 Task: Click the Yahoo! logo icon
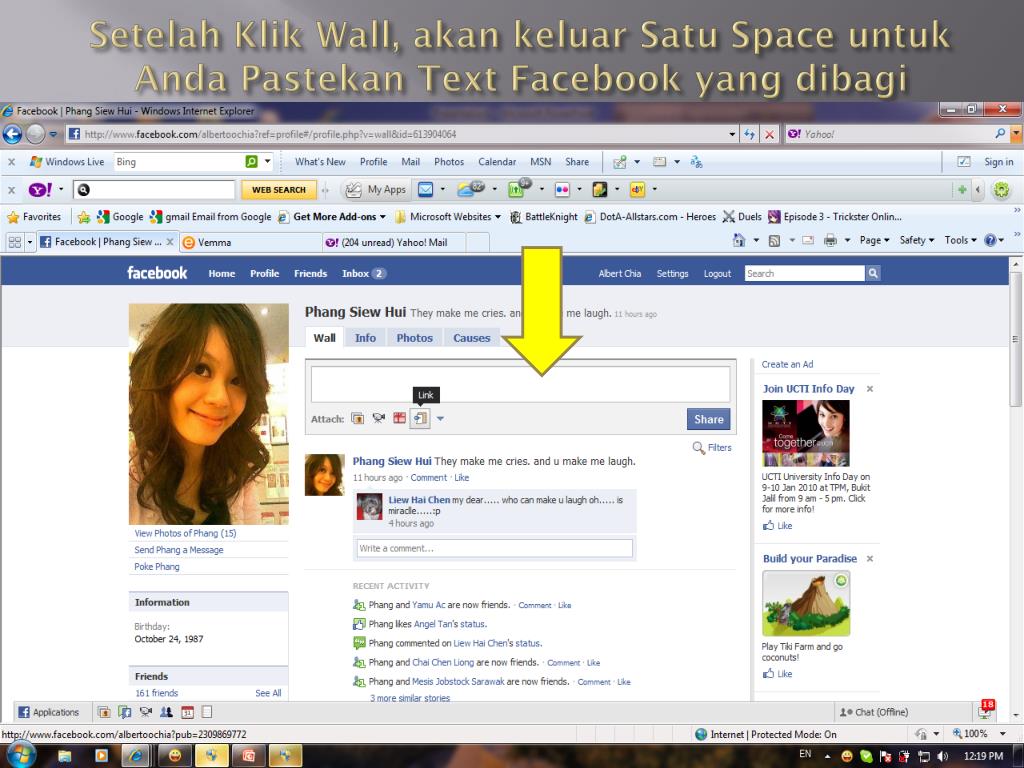pyautogui.click(x=39, y=189)
